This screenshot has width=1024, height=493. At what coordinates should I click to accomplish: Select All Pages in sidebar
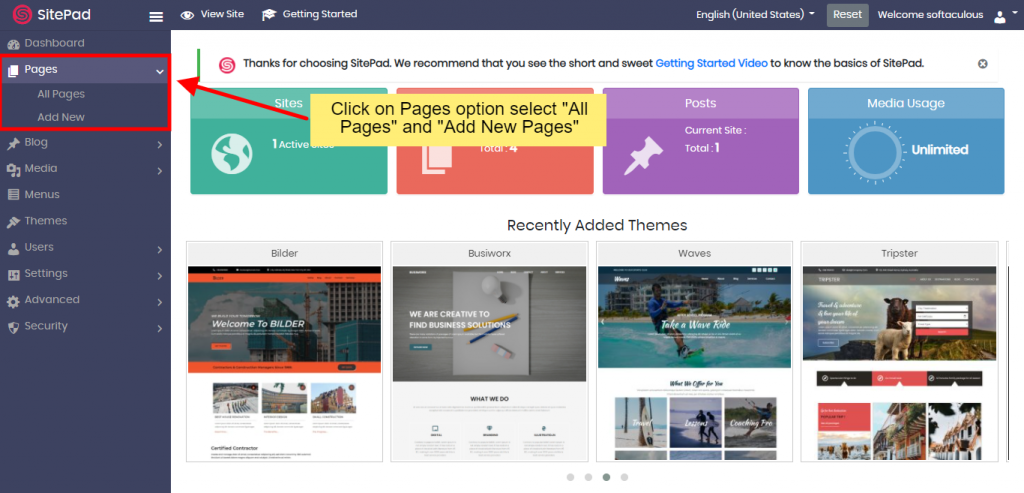pos(61,94)
